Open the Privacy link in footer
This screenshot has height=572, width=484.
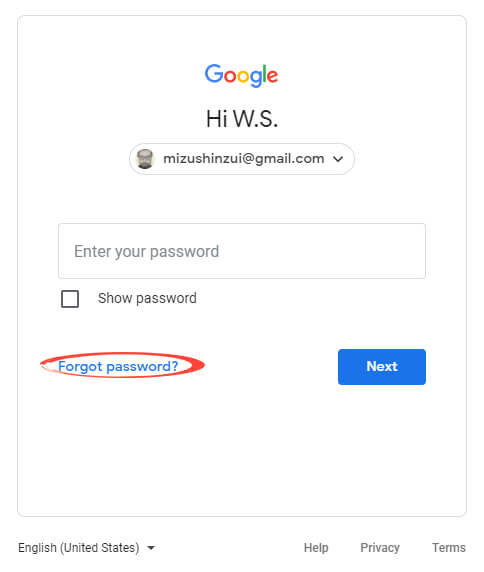[x=380, y=548]
